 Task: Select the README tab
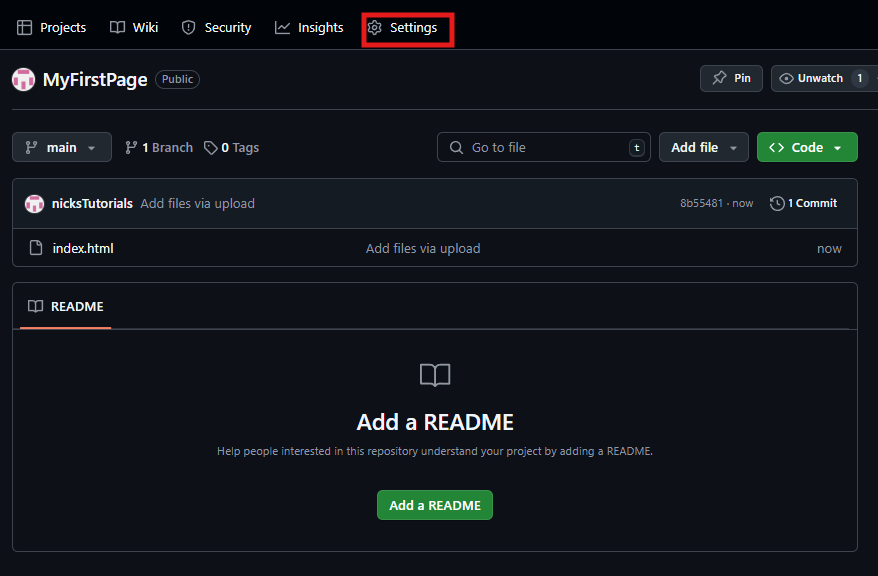[66, 306]
